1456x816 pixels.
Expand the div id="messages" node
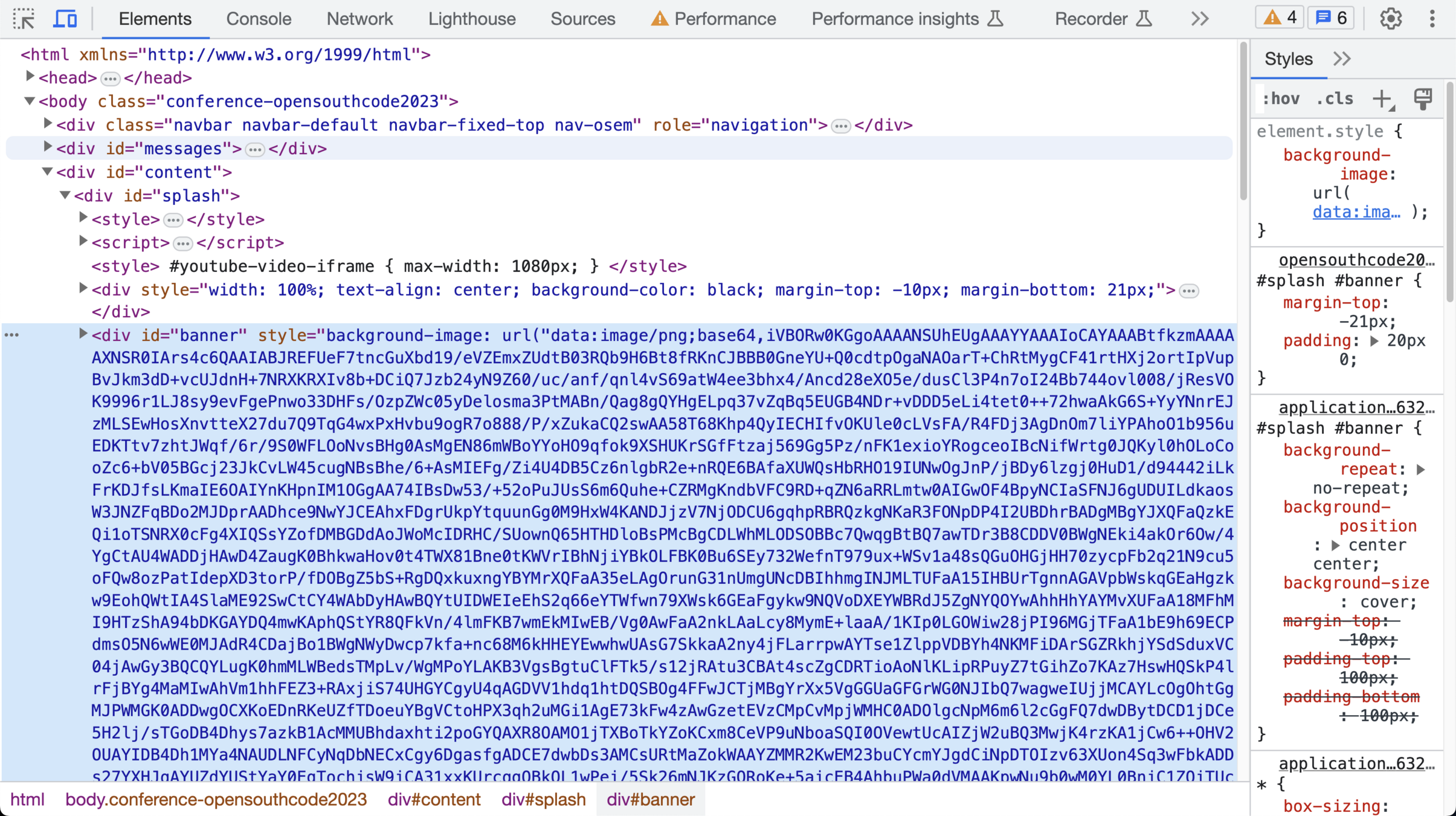click(x=47, y=147)
